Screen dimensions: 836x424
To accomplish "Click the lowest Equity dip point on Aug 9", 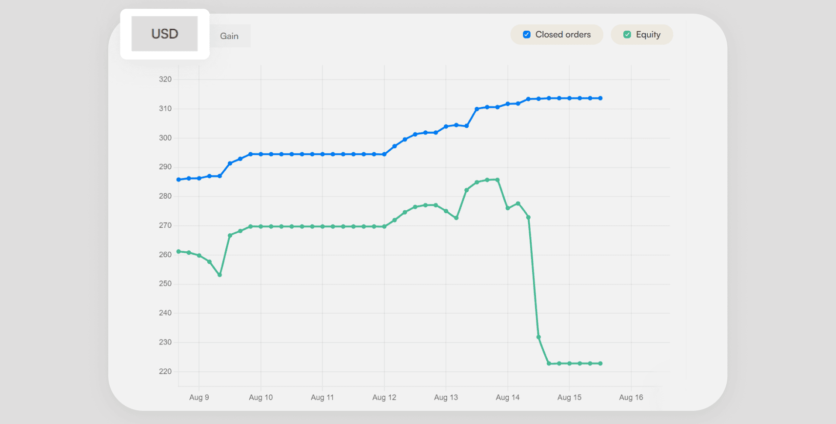I will [219, 274].
